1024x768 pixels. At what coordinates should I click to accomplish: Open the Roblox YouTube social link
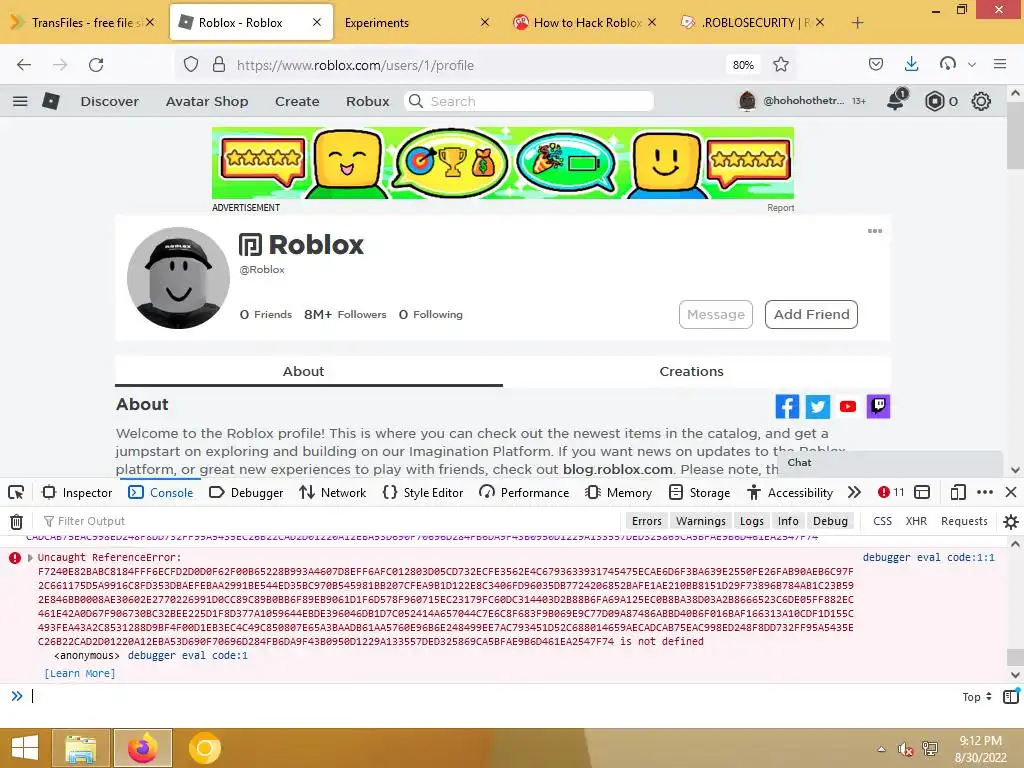tap(848, 406)
